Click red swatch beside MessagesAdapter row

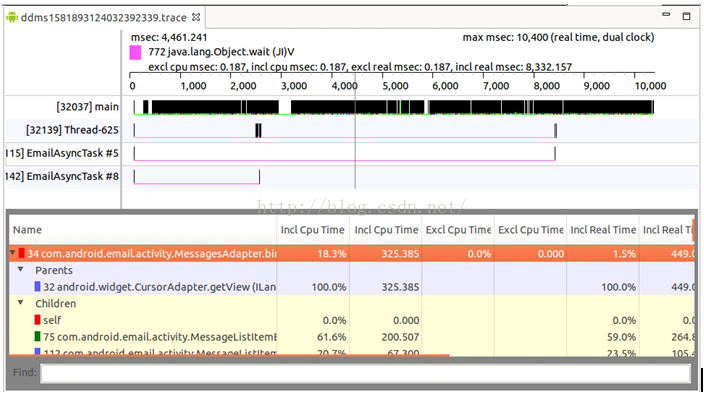(22, 254)
